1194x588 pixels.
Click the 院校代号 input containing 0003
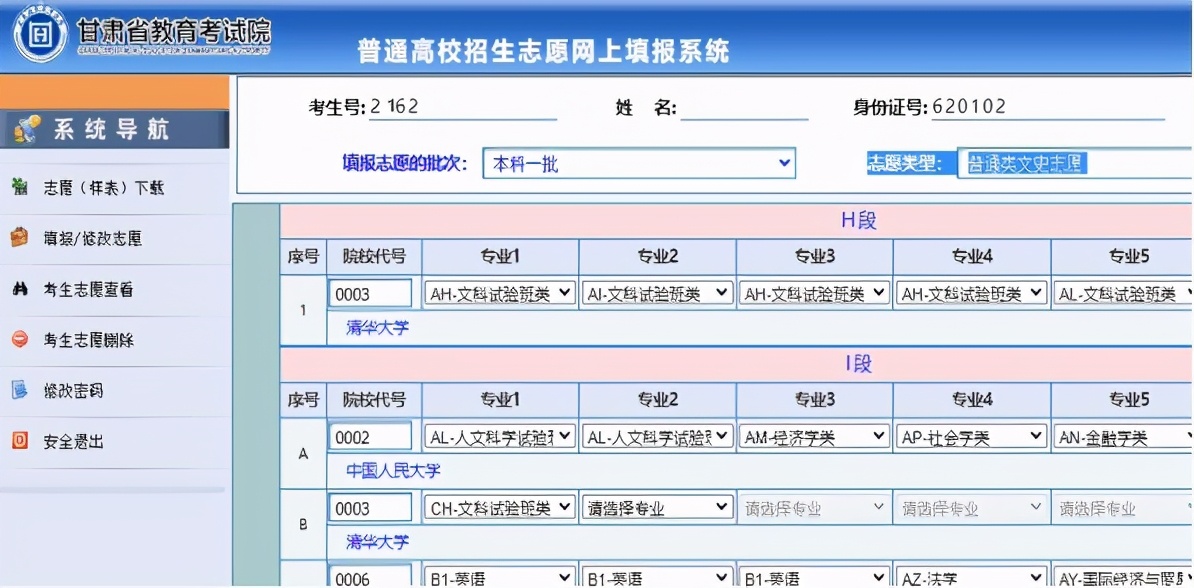[x=371, y=293]
